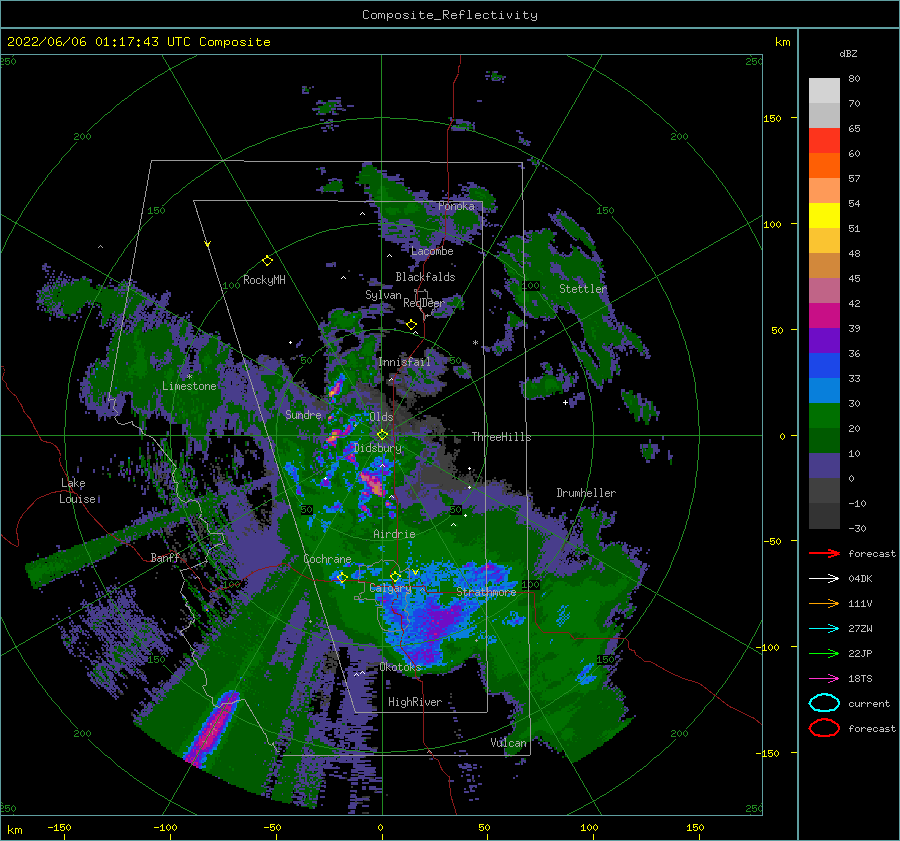The width and height of the screenshot is (900, 841).
Task: Click the Composite_Reflectivity title text
Action: coord(450,15)
